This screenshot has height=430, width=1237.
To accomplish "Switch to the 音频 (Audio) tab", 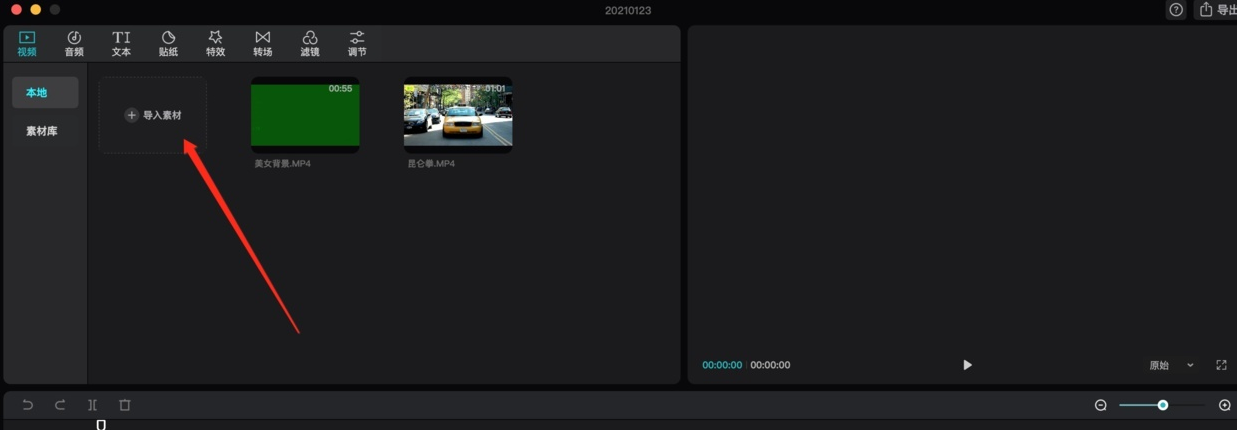I will pyautogui.click(x=74, y=44).
